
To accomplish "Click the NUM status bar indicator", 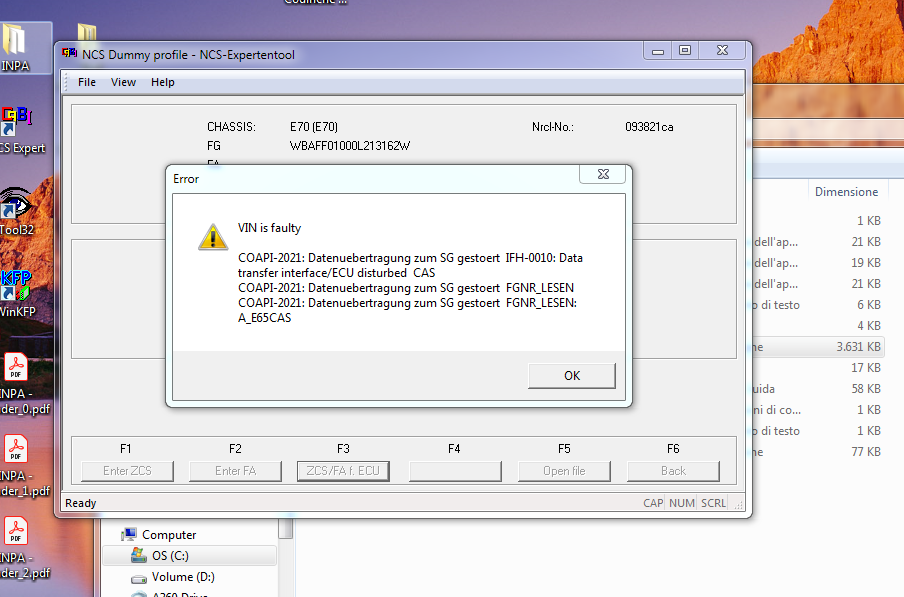I will [x=681, y=503].
